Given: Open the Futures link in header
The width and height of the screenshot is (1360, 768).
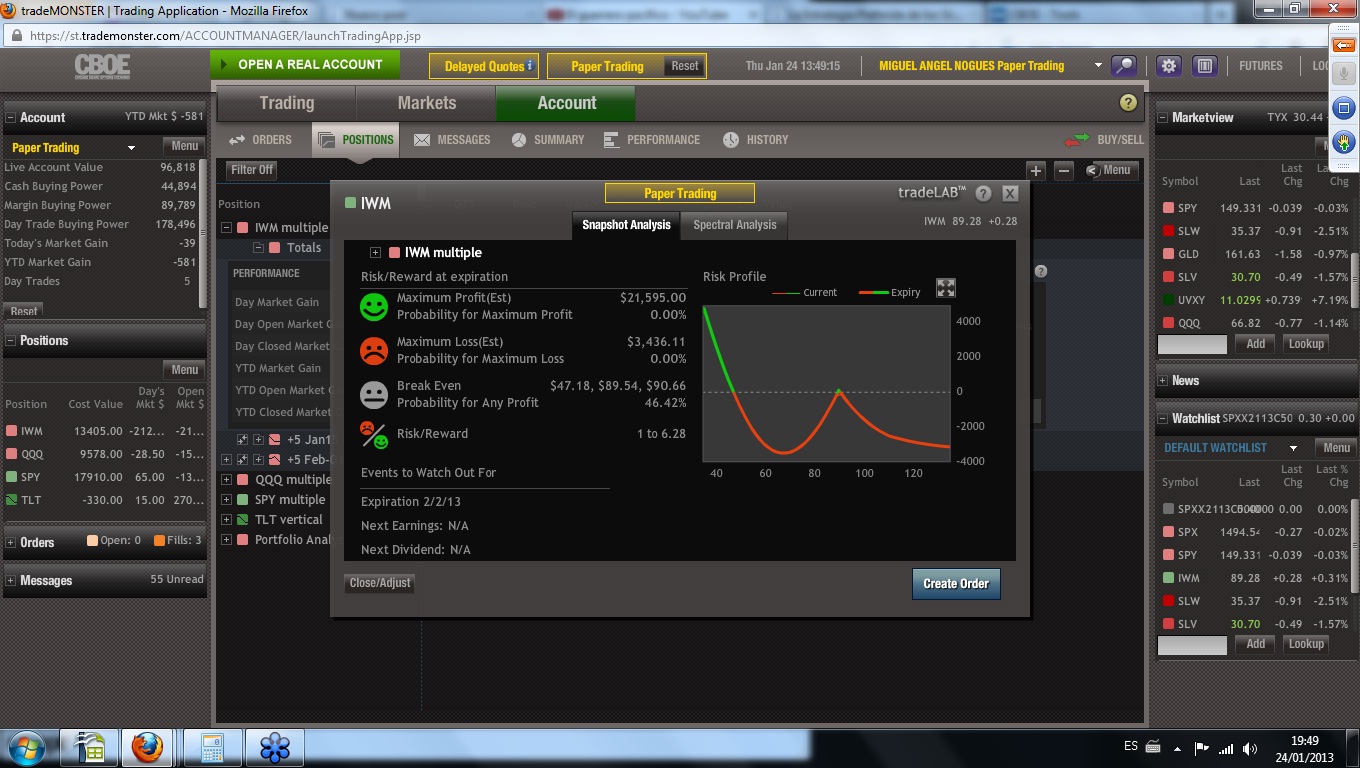Looking at the screenshot, I should [1260, 66].
